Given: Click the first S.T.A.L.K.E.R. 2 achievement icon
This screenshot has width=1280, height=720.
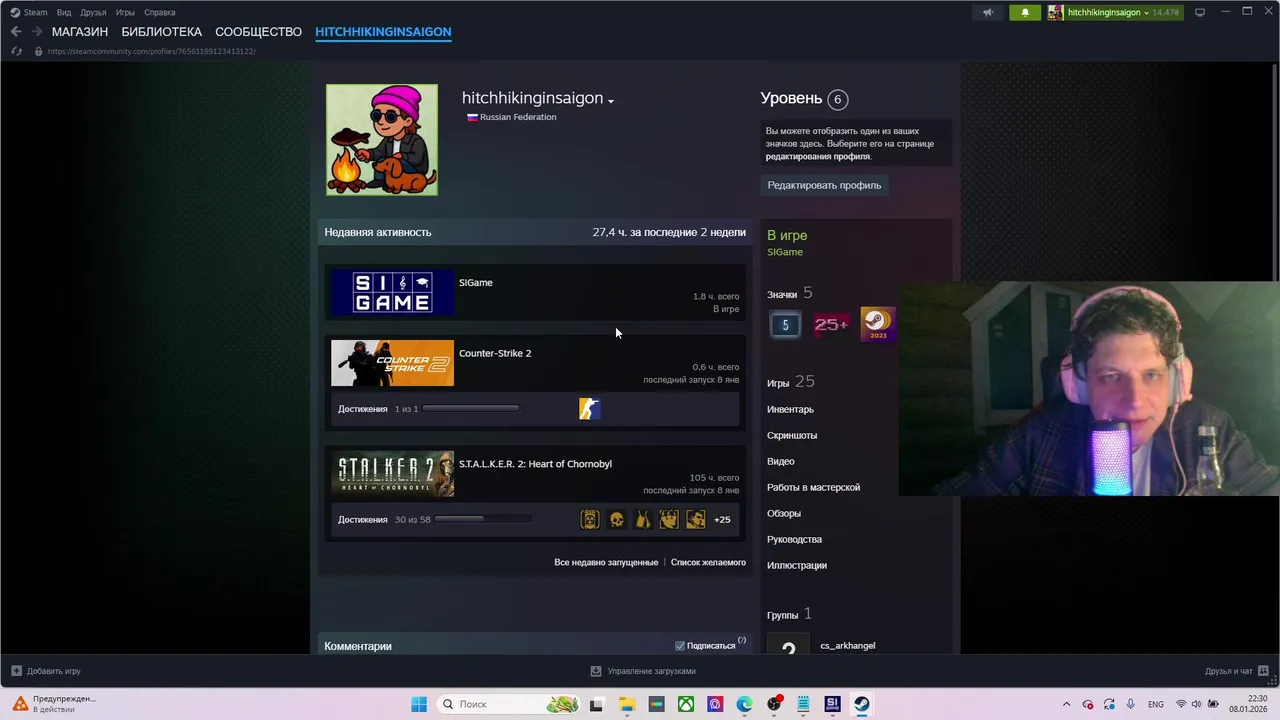Looking at the screenshot, I should (x=590, y=519).
